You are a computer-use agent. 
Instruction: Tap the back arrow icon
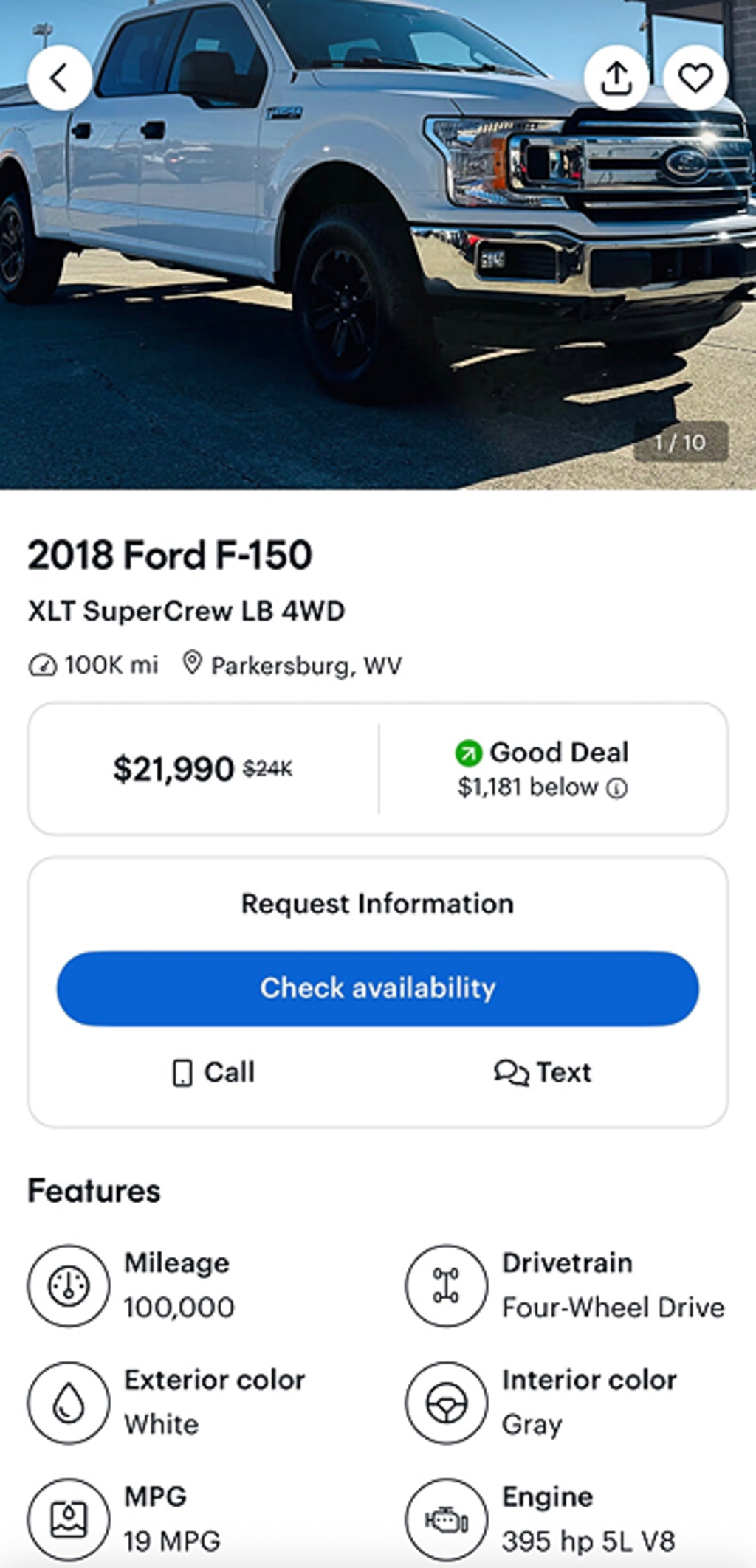click(x=60, y=77)
